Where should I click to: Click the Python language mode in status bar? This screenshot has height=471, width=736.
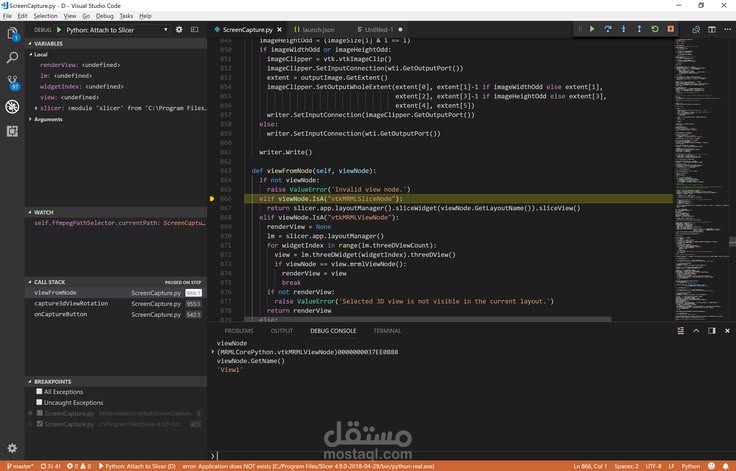(x=690, y=466)
